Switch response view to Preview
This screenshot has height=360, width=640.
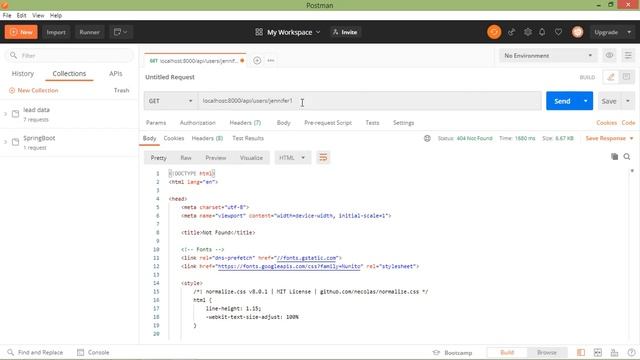point(216,158)
